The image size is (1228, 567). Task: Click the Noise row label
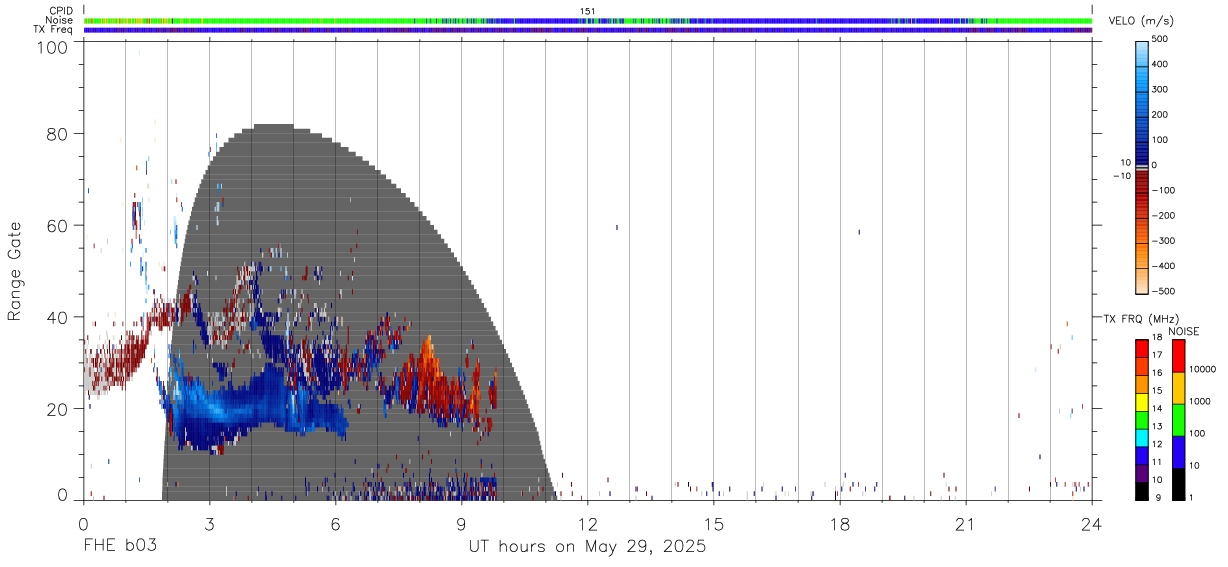60,20
